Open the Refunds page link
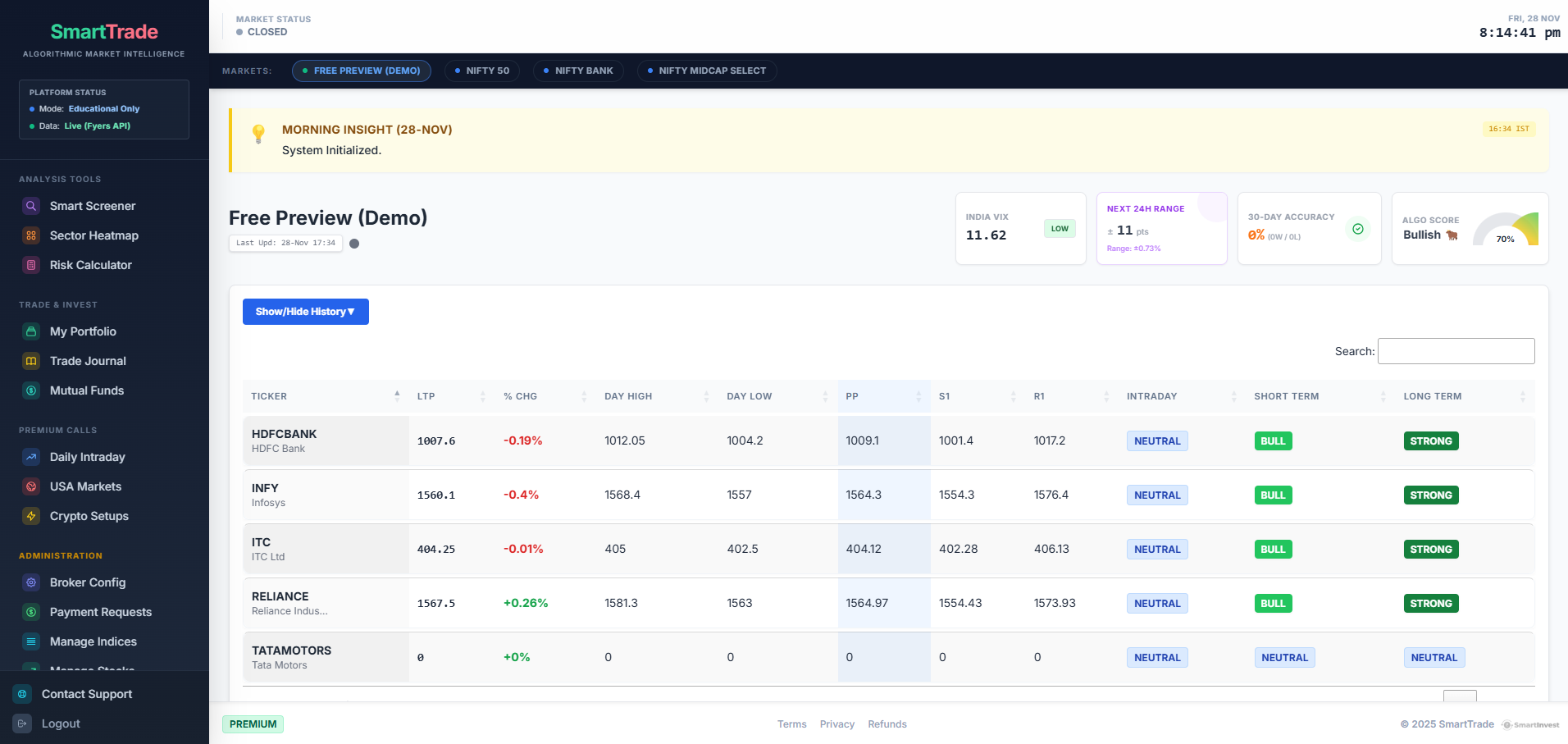Image resolution: width=1568 pixels, height=744 pixels. [x=887, y=724]
